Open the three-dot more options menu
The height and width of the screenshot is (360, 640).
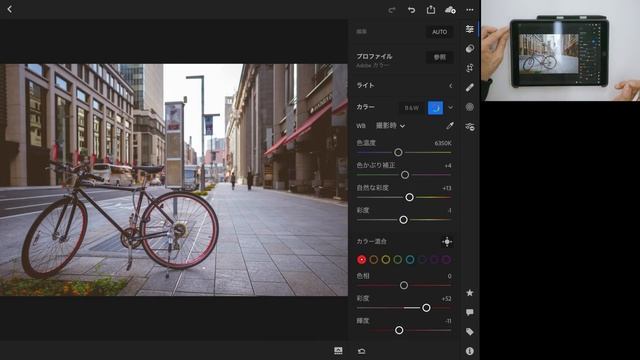point(470,10)
